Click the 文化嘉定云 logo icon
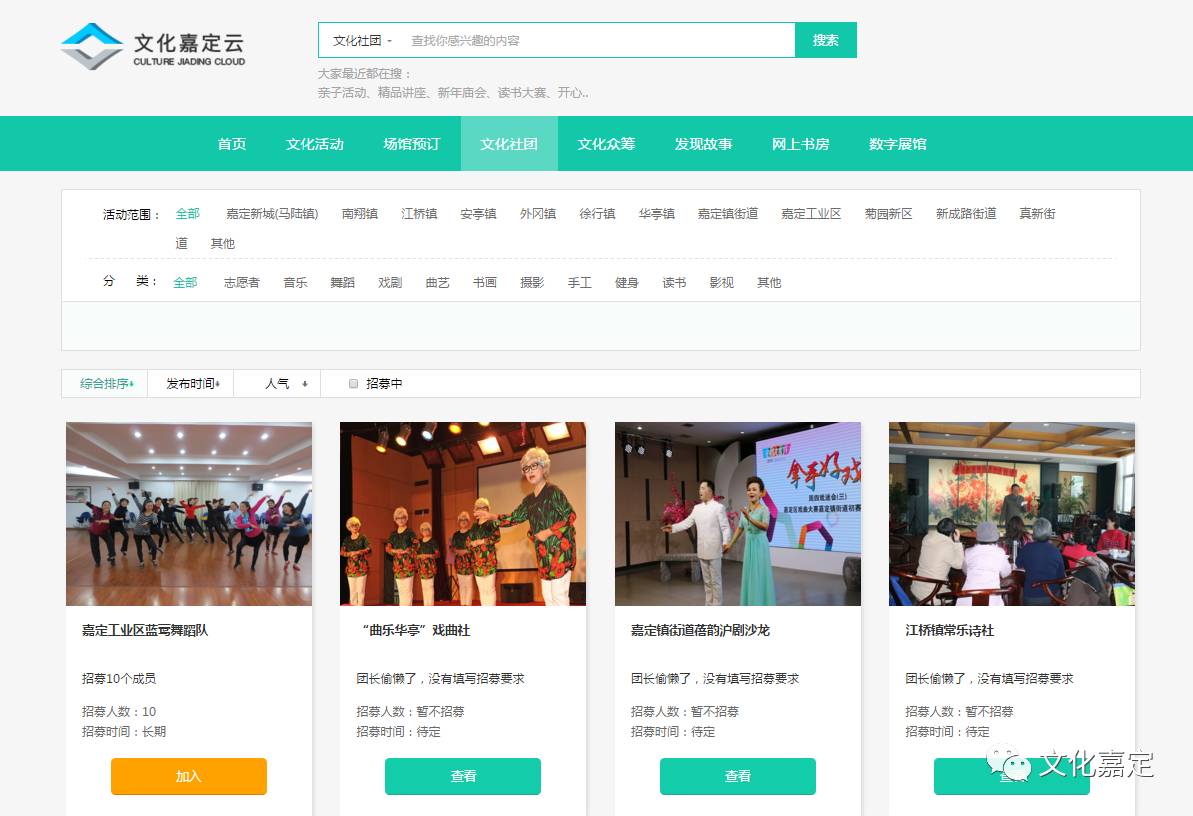 tap(91, 46)
